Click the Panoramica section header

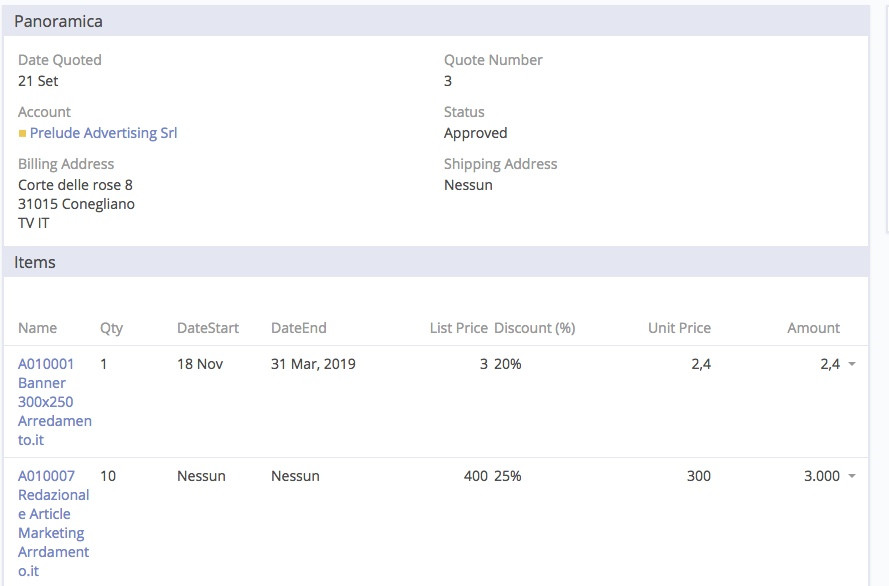click(58, 21)
